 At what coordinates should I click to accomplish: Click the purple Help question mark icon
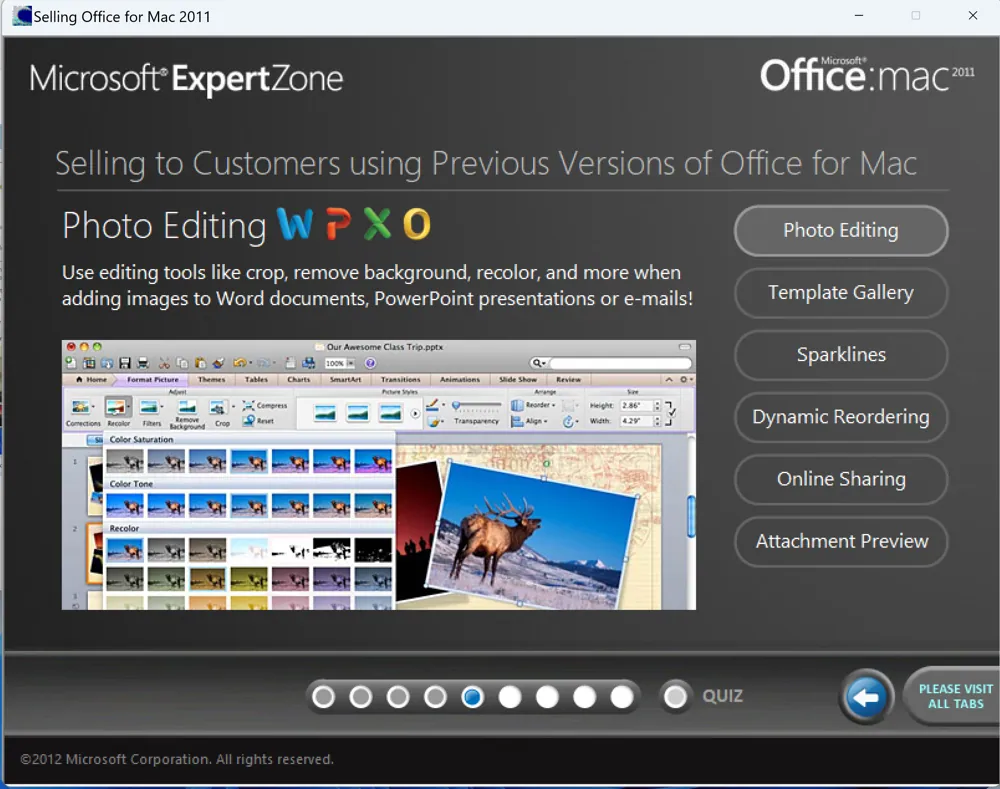tap(370, 363)
